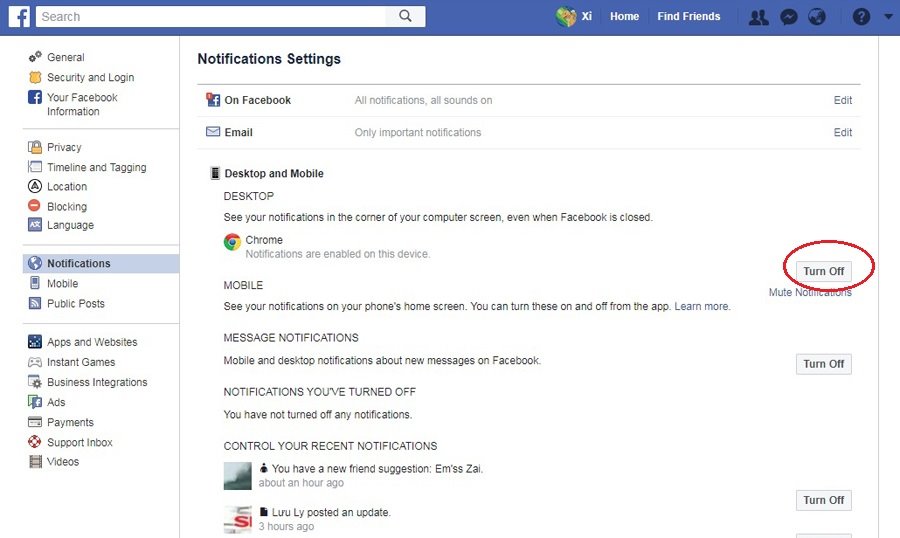
Task: Click the Facebook search input field
Action: 210,16
